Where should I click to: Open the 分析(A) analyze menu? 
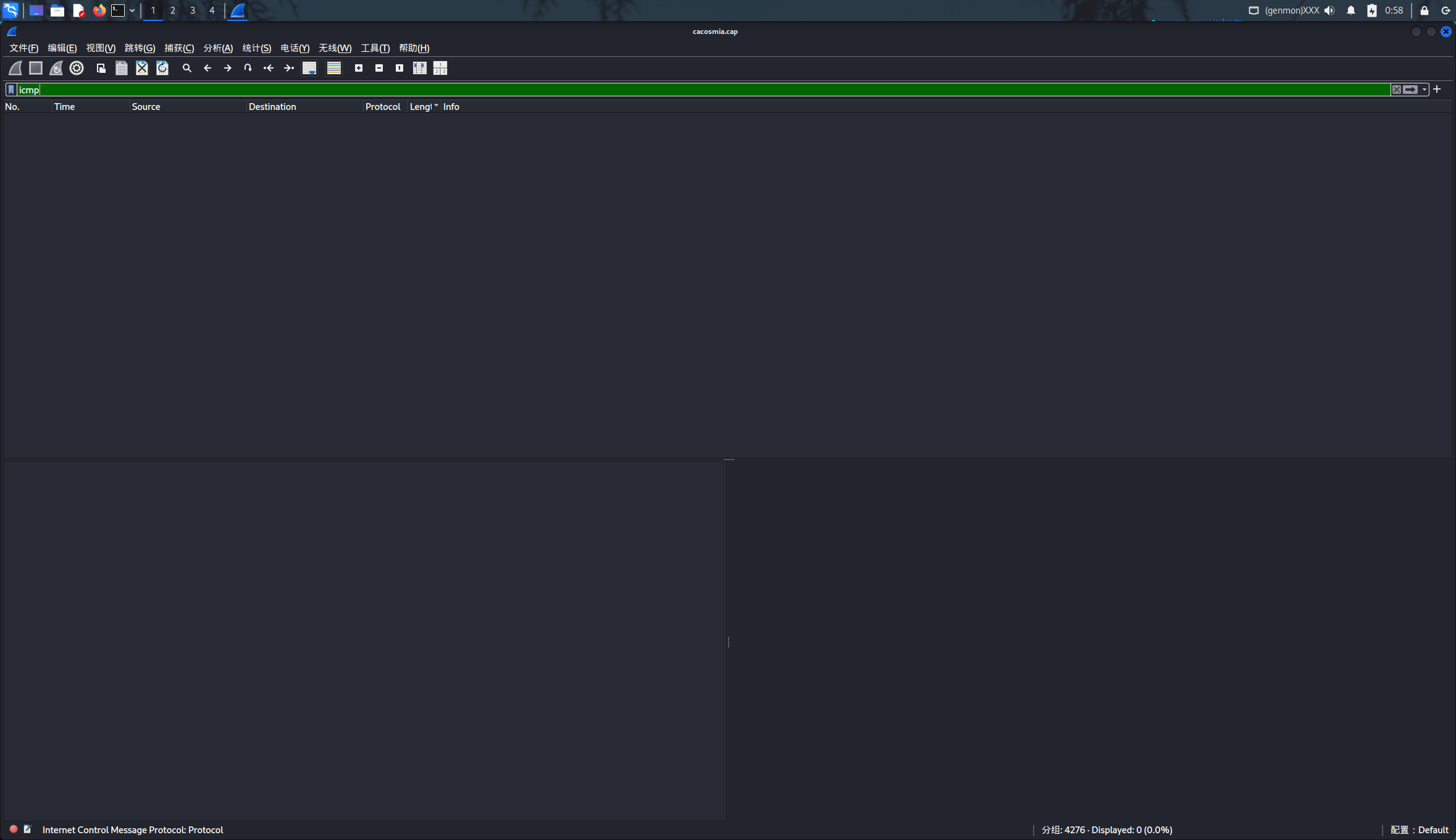(x=218, y=48)
